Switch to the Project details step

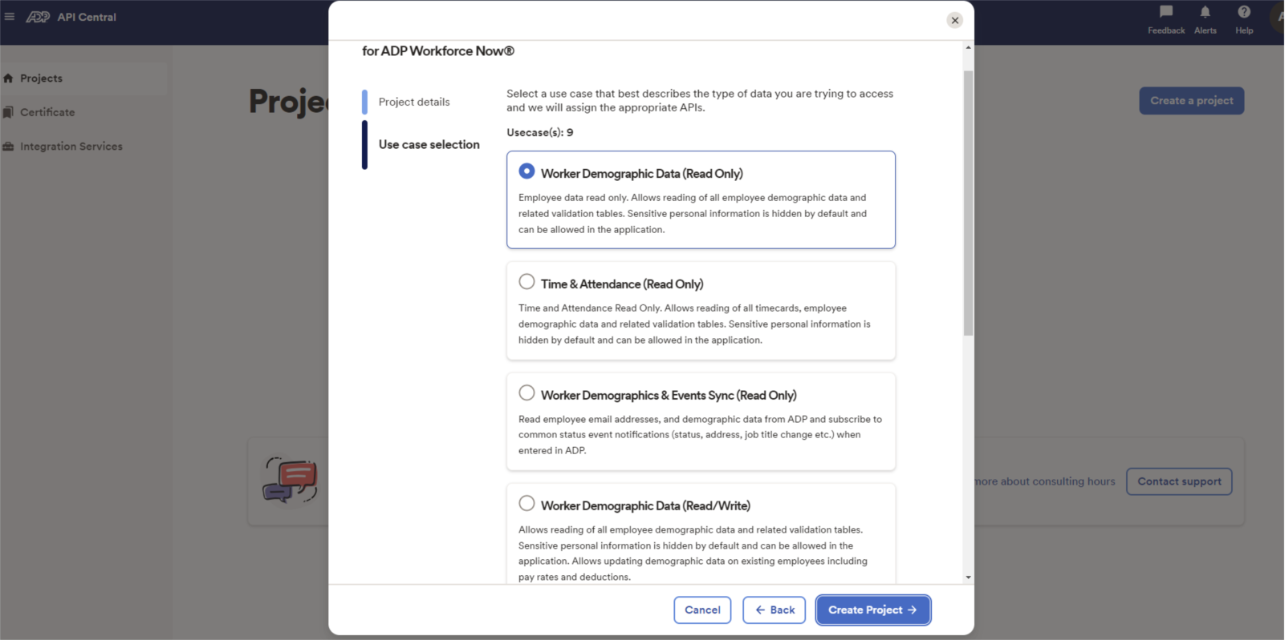[x=415, y=101]
